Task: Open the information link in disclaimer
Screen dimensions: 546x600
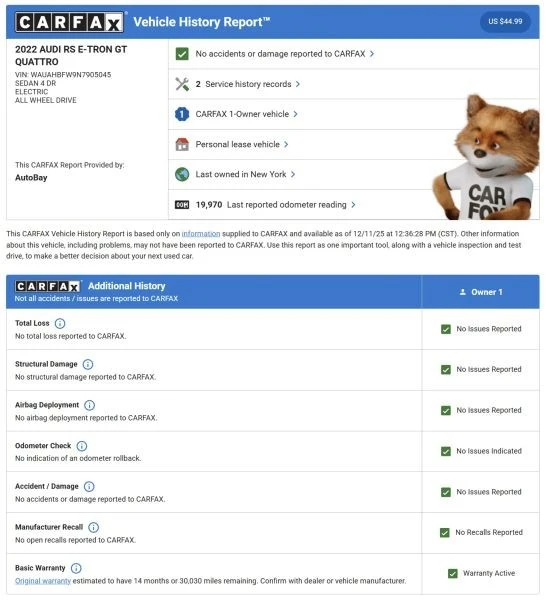Action: coord(201,234)
